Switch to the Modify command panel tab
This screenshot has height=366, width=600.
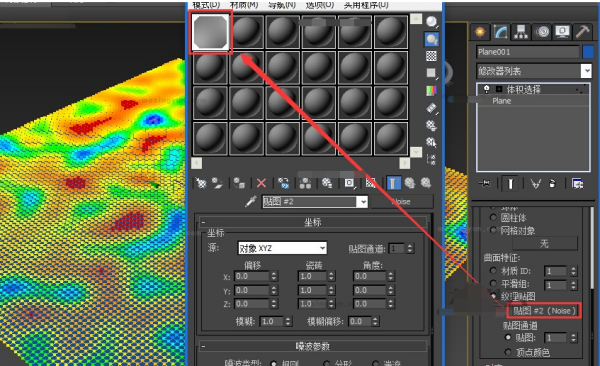(x=501, y=32)
